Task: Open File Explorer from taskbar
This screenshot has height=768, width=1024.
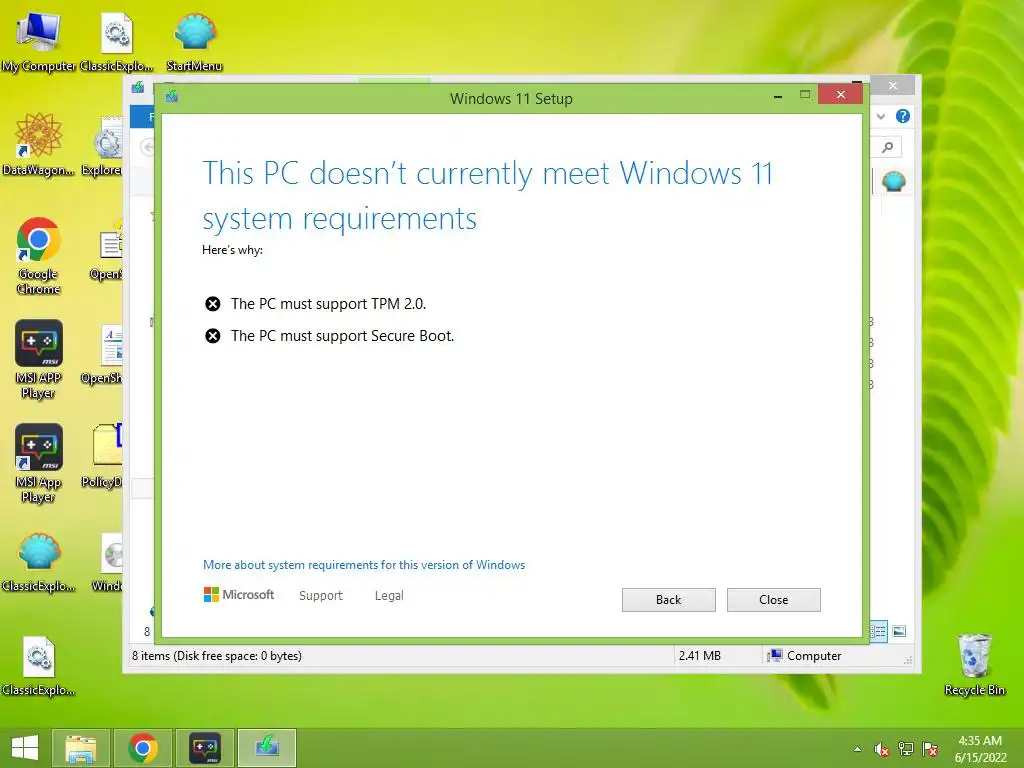Action: [x=80, y=748]
